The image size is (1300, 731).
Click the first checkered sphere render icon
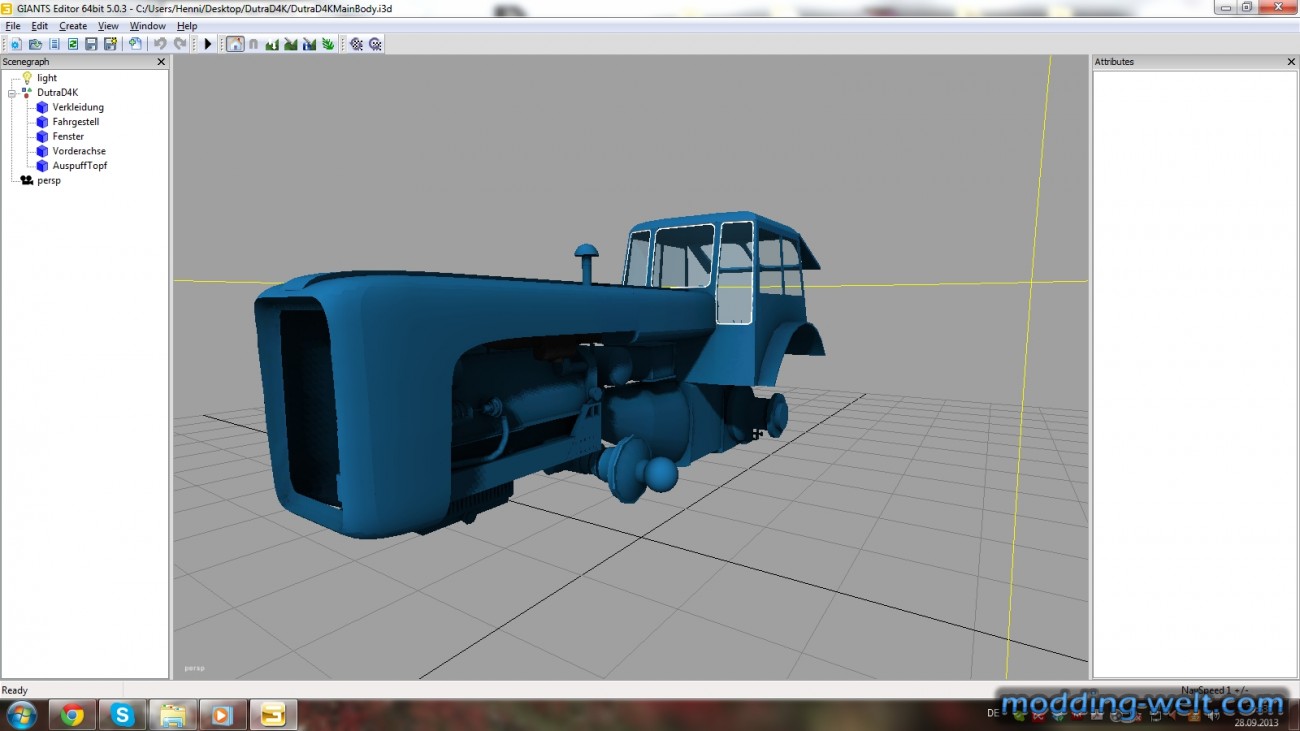356,44
